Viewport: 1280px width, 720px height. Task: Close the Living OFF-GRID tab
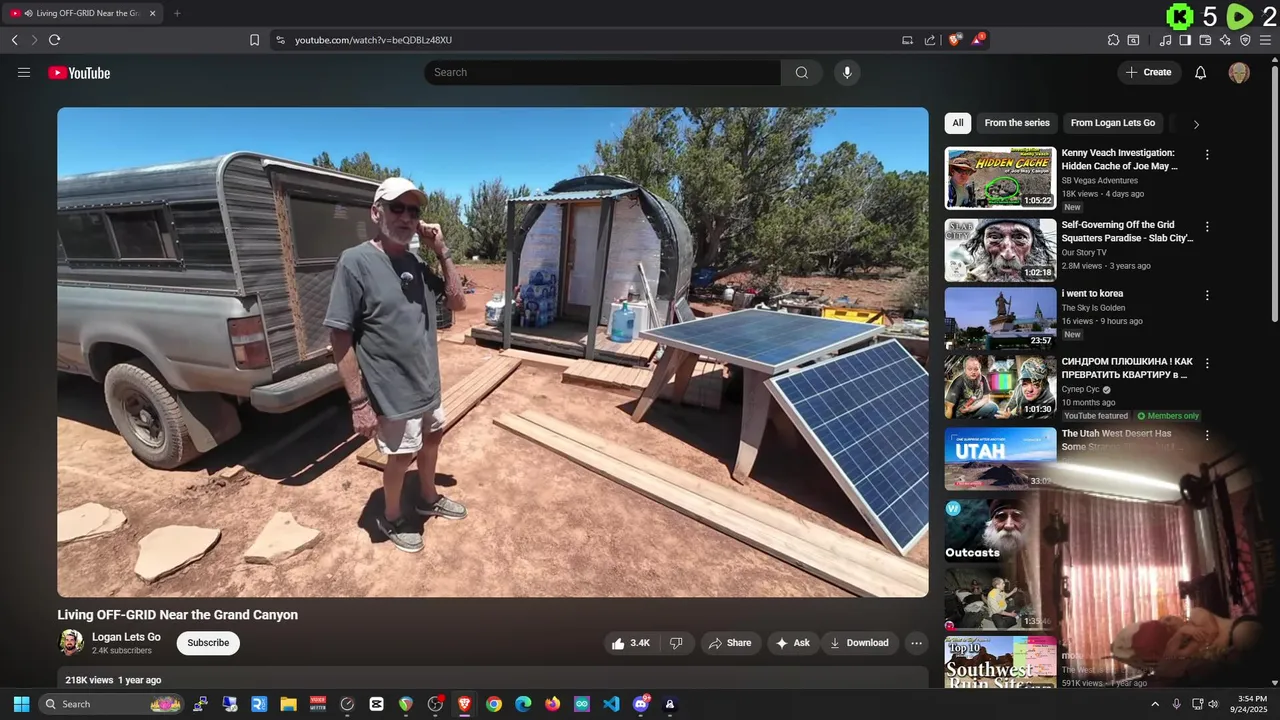click(153, 13)
